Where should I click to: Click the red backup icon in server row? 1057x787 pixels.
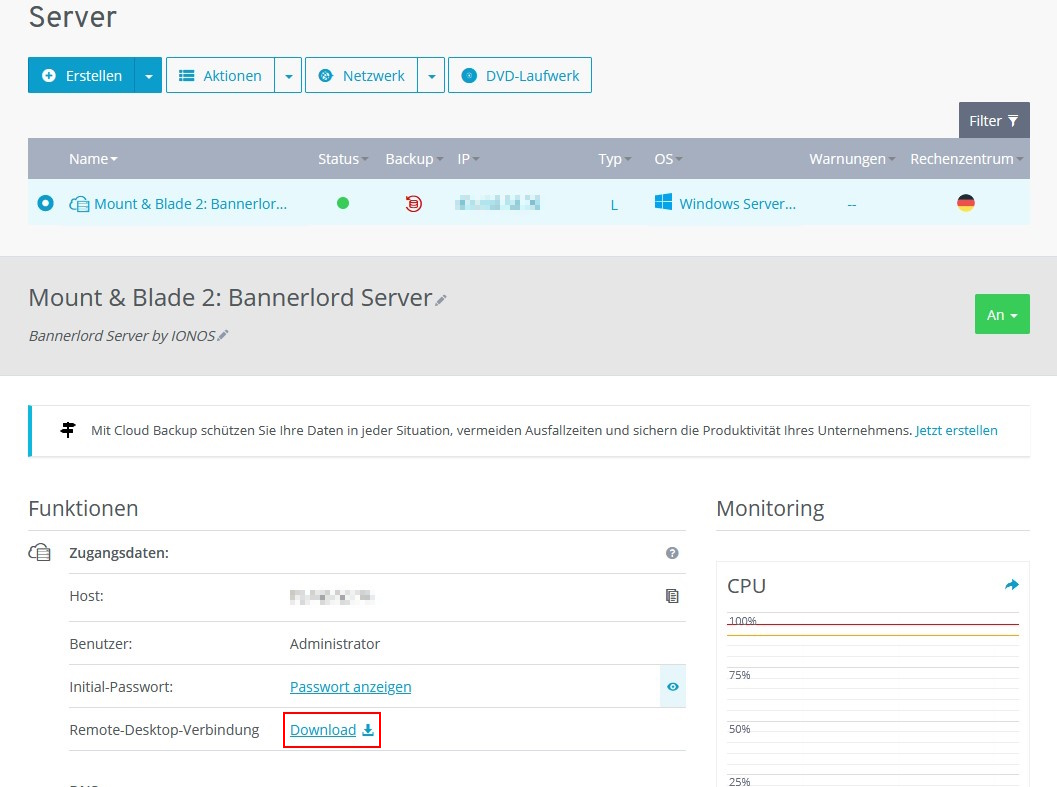pyautogui.click(x=414, y=203)
